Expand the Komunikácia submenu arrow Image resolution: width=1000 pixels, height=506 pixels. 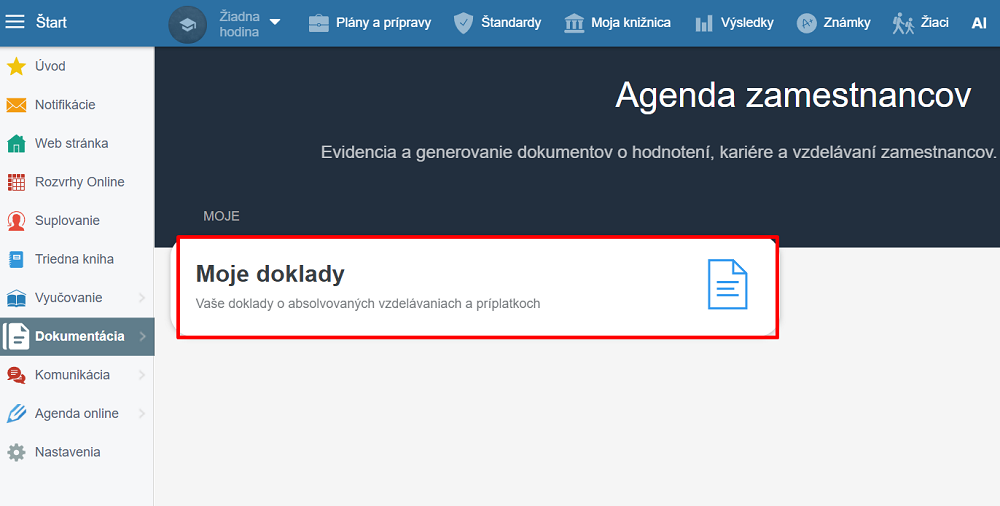(x=141, y=375)
